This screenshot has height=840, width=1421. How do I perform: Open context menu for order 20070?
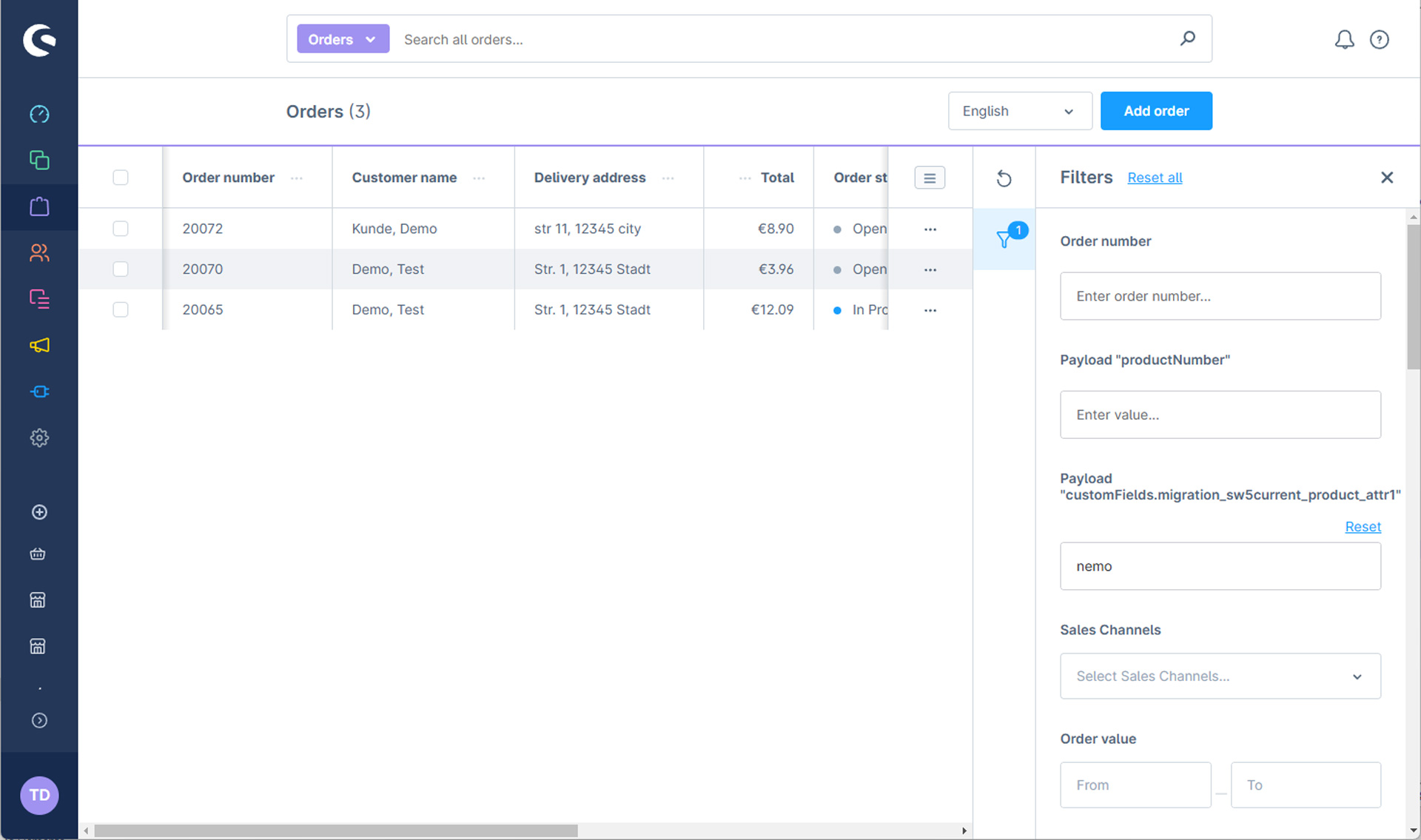pos(930,269)
